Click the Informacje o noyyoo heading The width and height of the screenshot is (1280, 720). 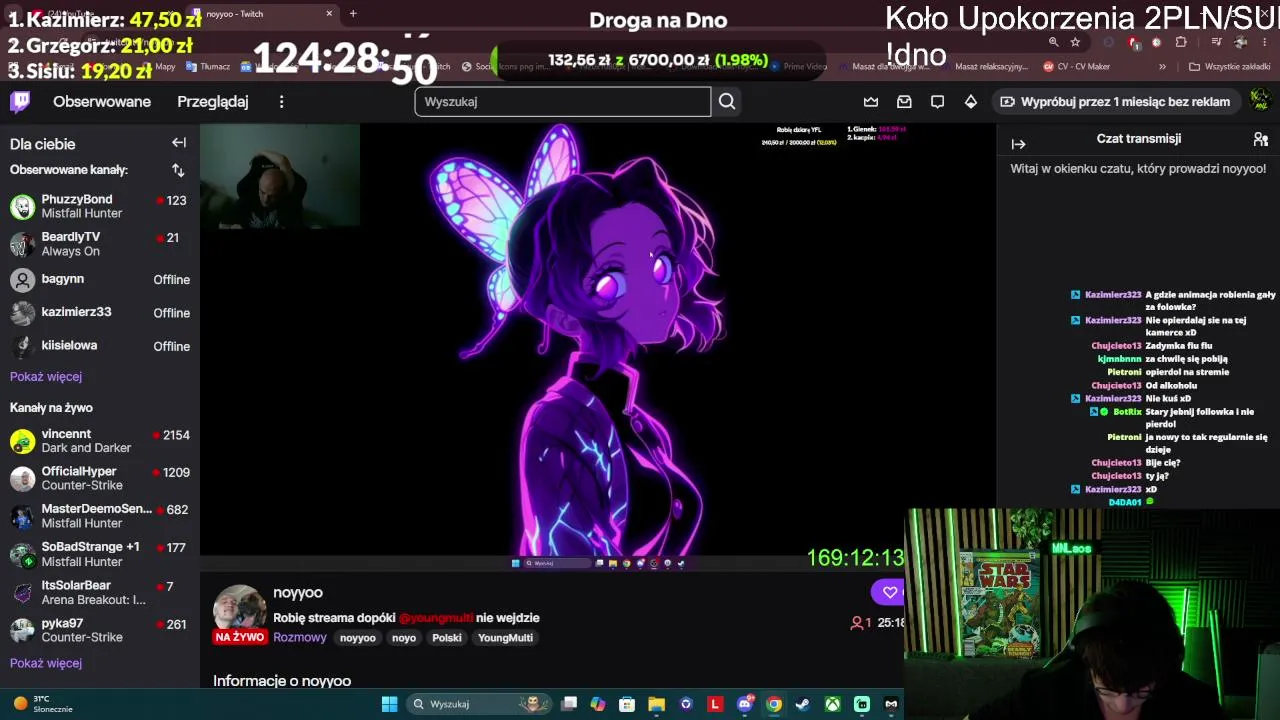[x=282, y=681]
